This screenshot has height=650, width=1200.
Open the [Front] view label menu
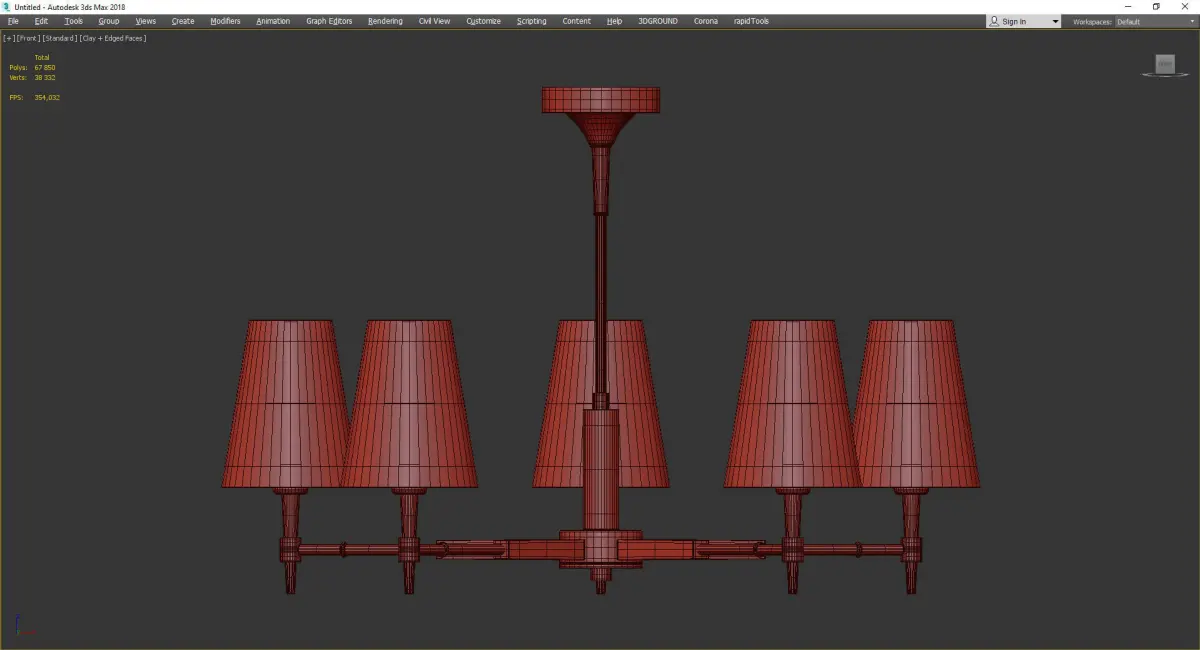[28, 38]
